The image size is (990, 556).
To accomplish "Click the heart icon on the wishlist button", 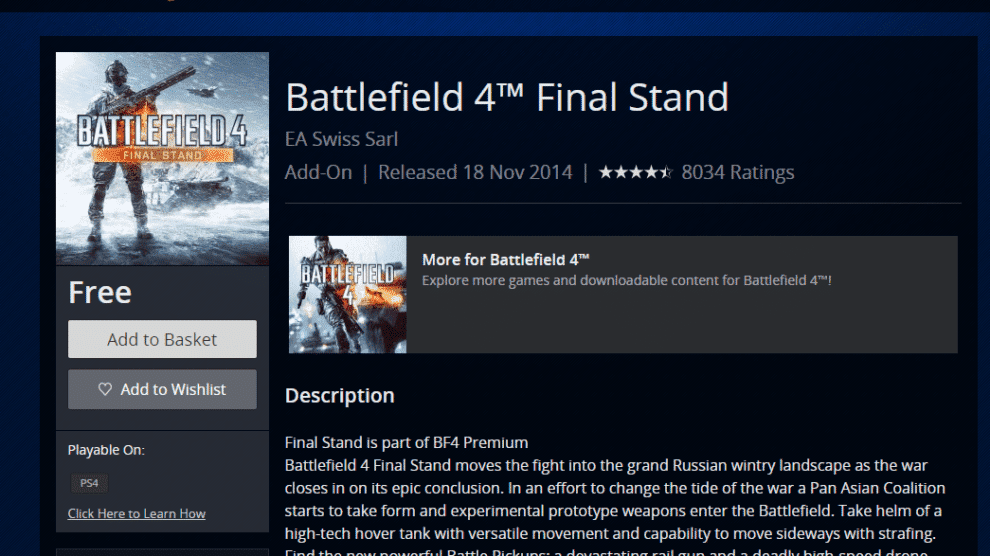I will click(x=105, y=390).
